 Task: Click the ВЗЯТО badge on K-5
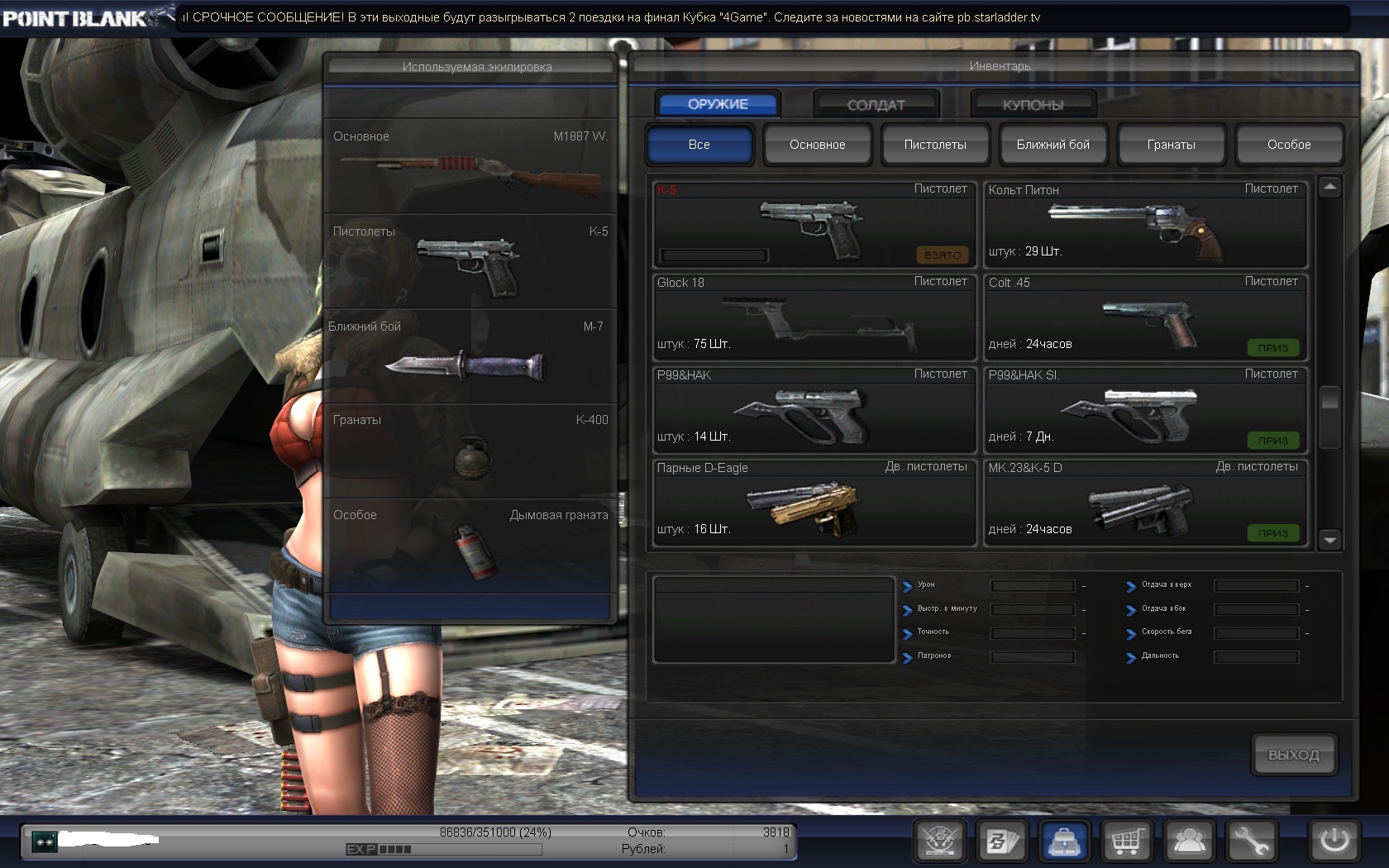click(943, 255)
